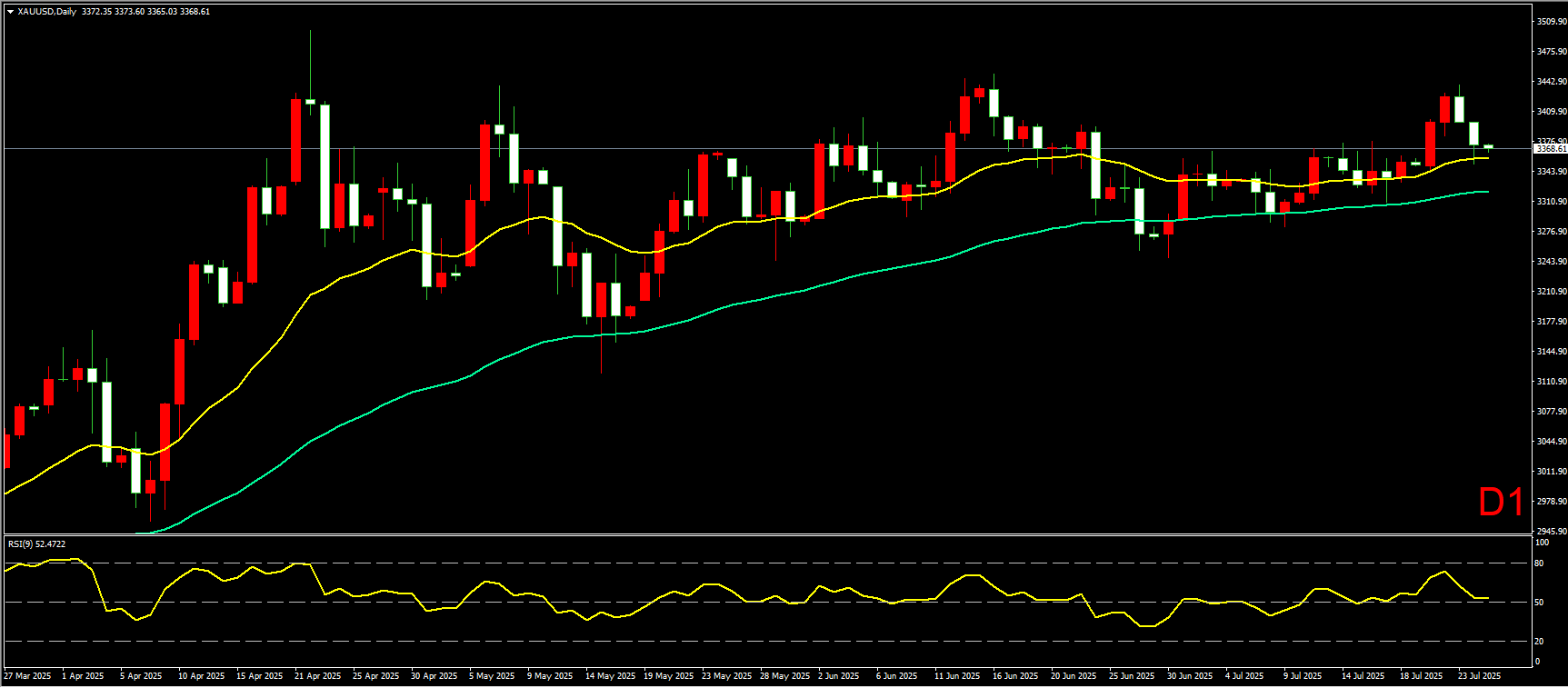1568x688 pixels.
Task: Click the XAUUSD,Daily chart title
Action: (47, 12)
